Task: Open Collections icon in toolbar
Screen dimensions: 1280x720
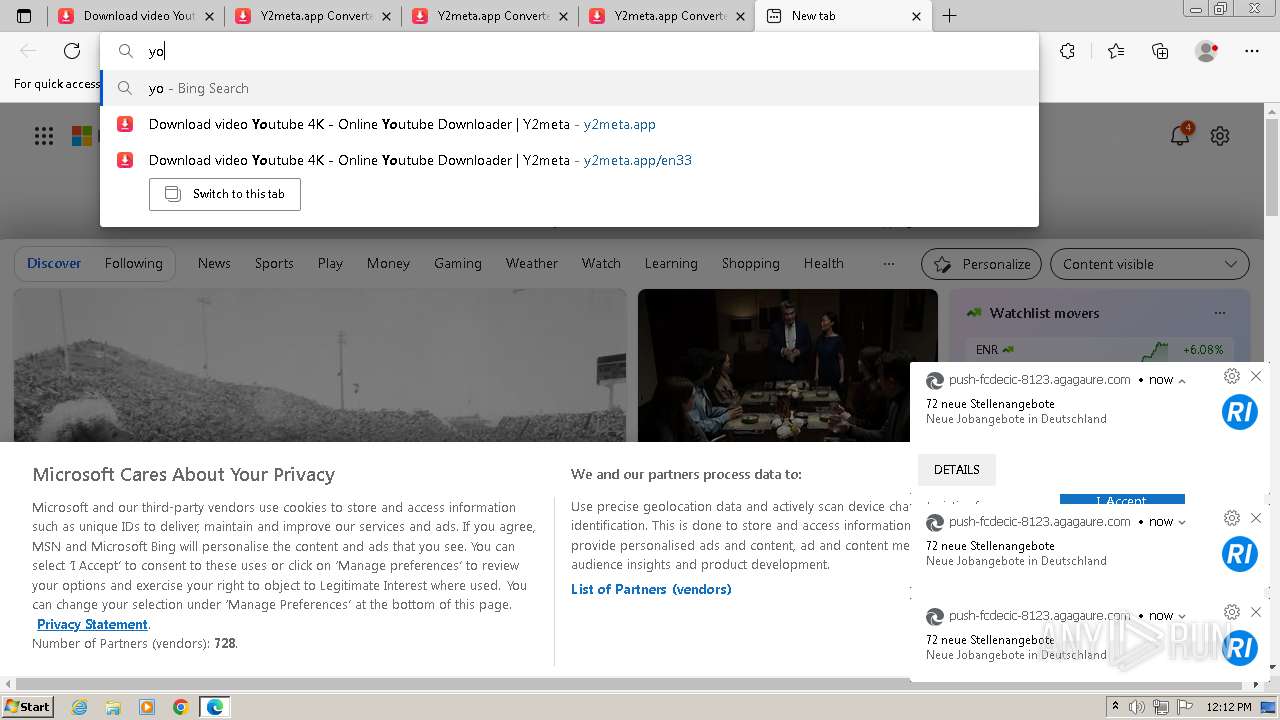Action: pos(1160,51)
